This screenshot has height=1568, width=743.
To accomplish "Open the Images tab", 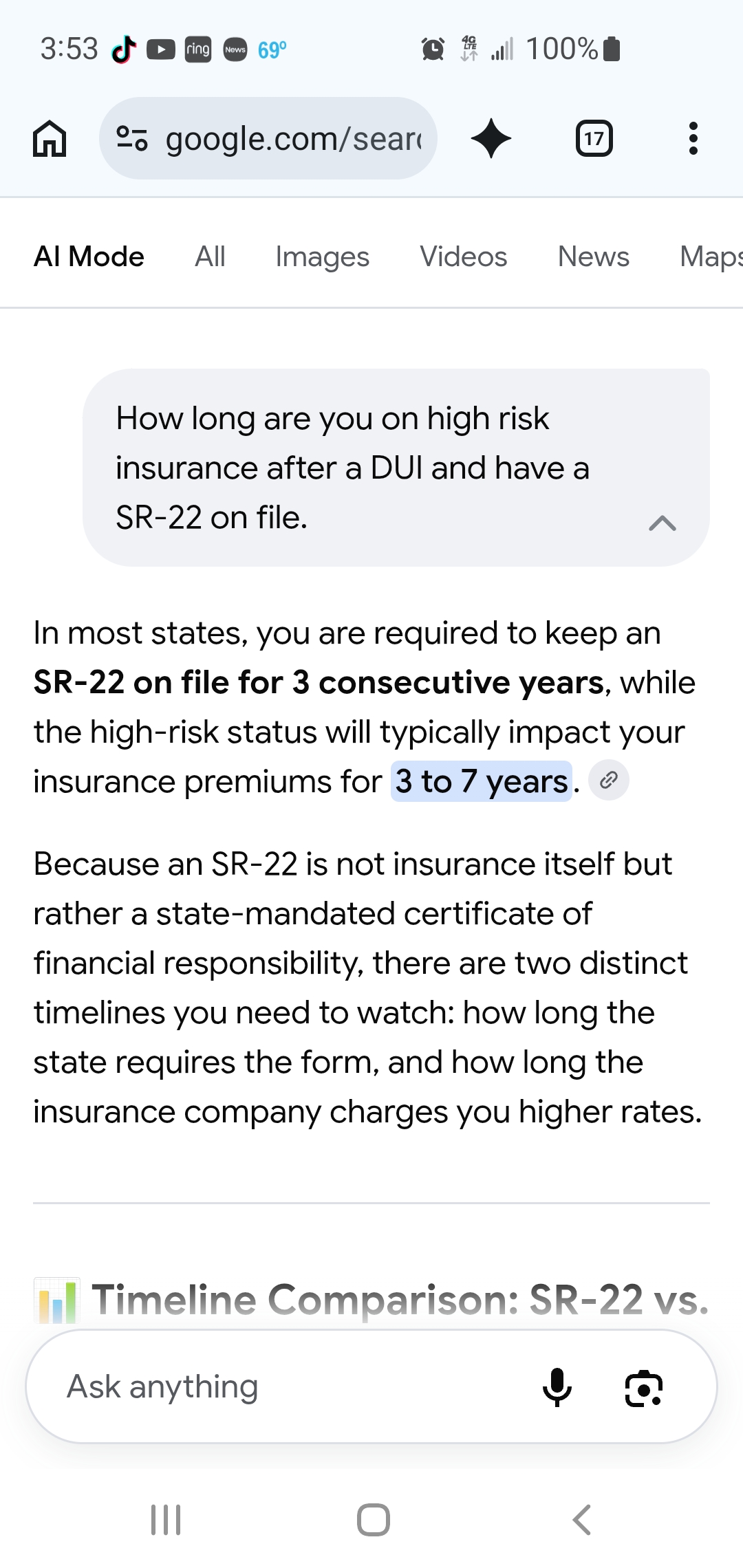I will (x=322, y=257).
